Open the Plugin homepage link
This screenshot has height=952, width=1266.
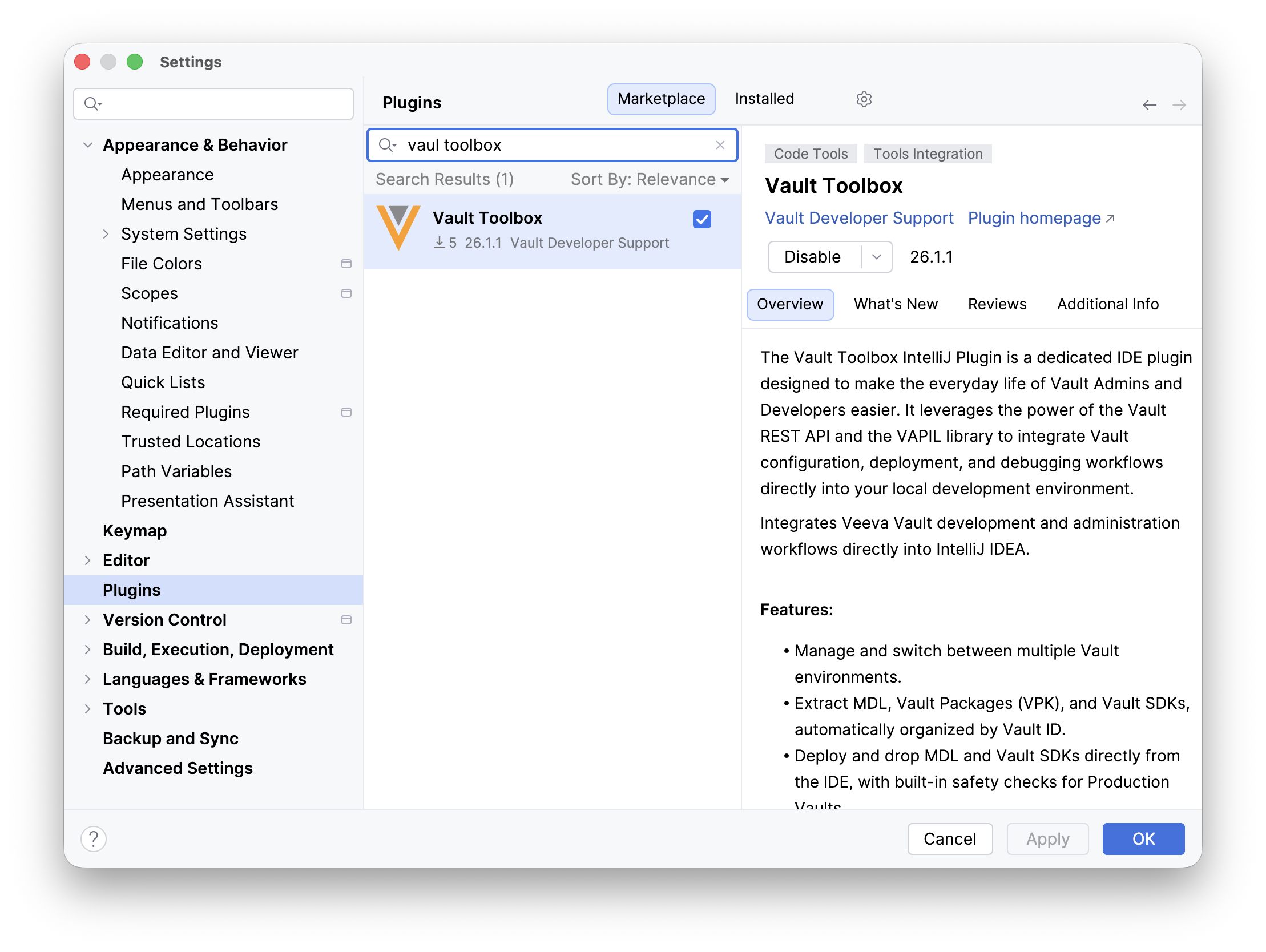[1041, 218]
